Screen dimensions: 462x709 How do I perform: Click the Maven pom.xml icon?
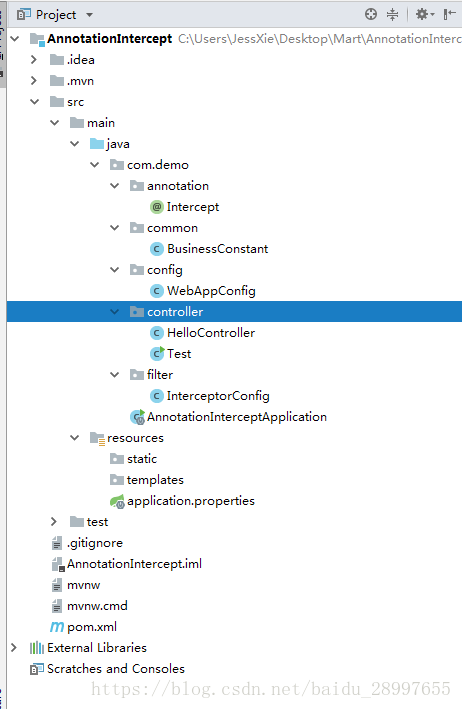57,627
